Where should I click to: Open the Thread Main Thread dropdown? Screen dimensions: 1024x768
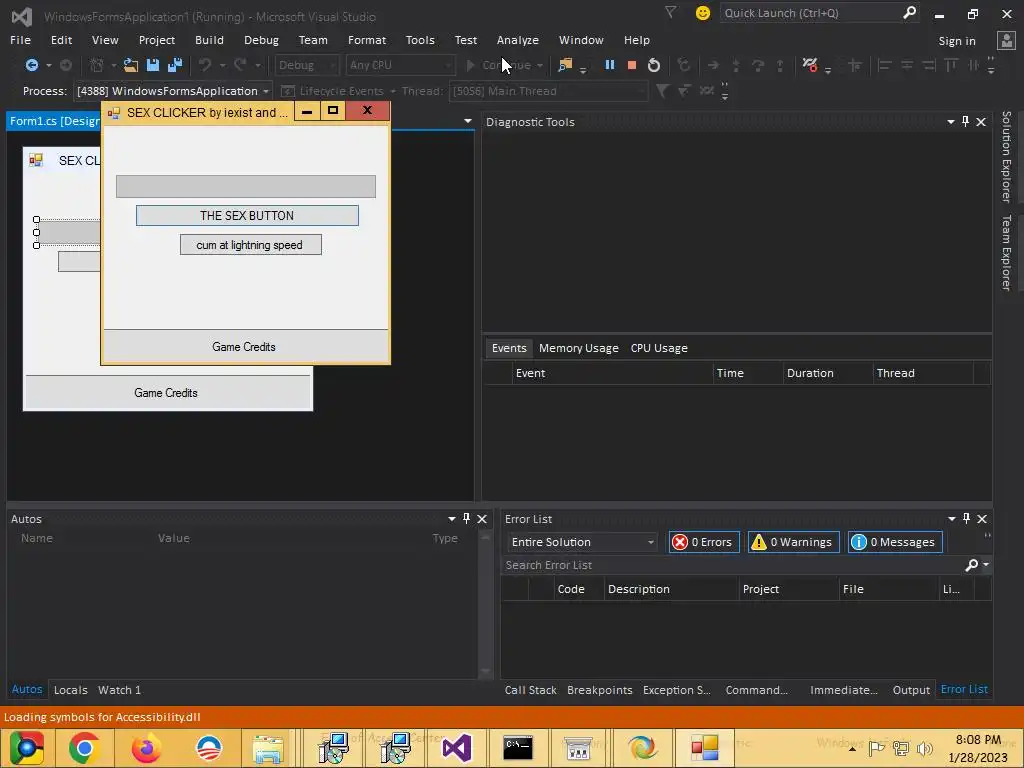click(x=549, y=91)
